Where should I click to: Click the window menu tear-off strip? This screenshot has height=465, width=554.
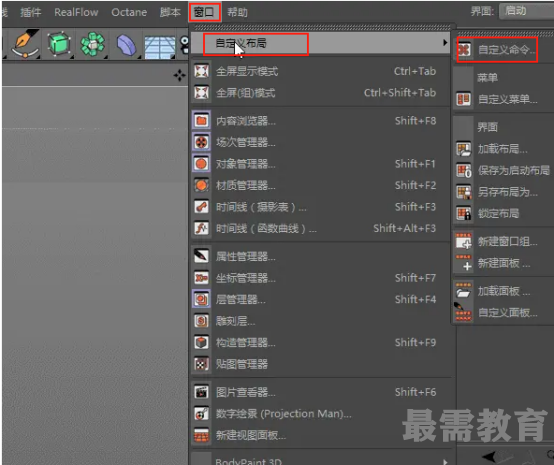[322, 27]
